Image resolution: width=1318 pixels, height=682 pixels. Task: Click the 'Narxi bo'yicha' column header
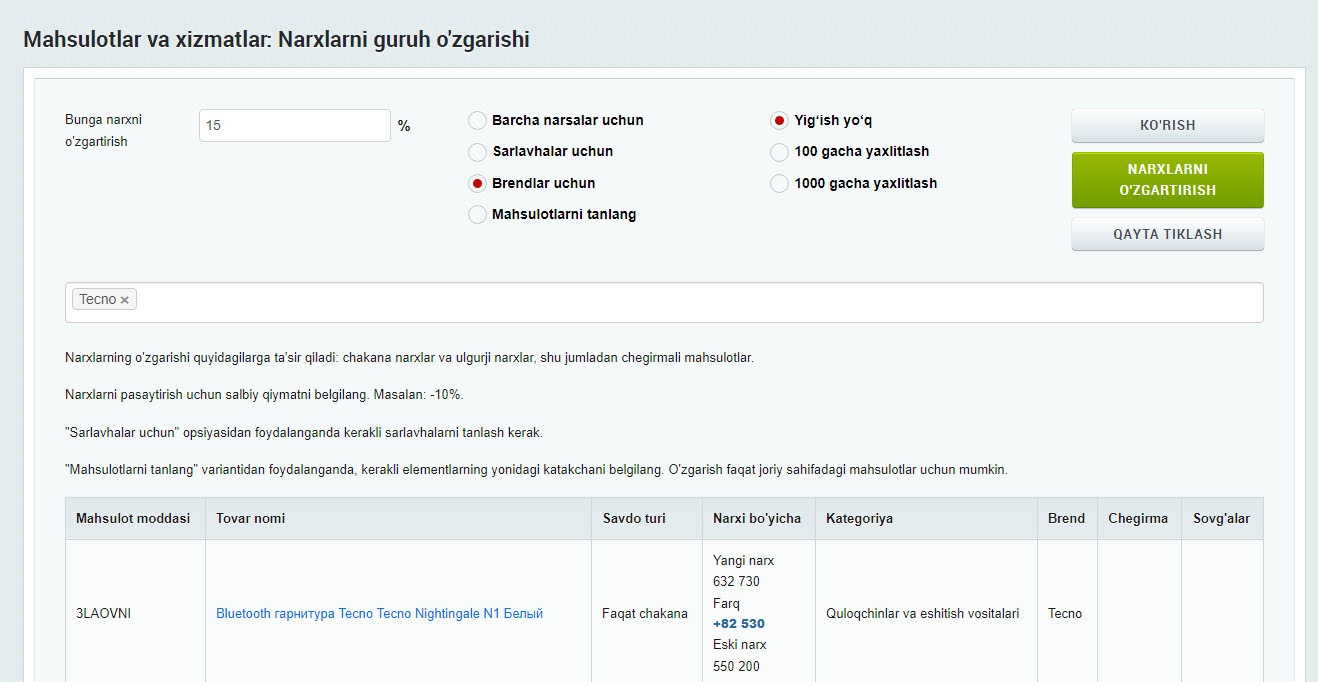pyautogui.click(x=757, y=518)
